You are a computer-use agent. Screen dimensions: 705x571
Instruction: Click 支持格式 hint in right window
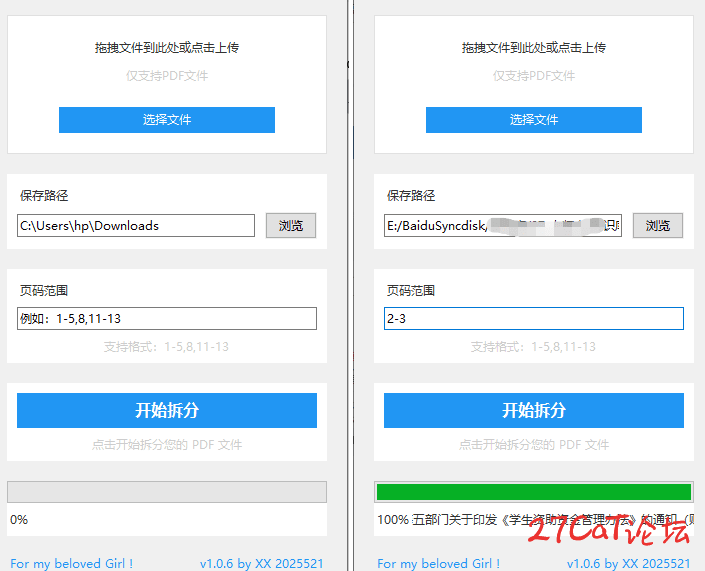point(533,347)
